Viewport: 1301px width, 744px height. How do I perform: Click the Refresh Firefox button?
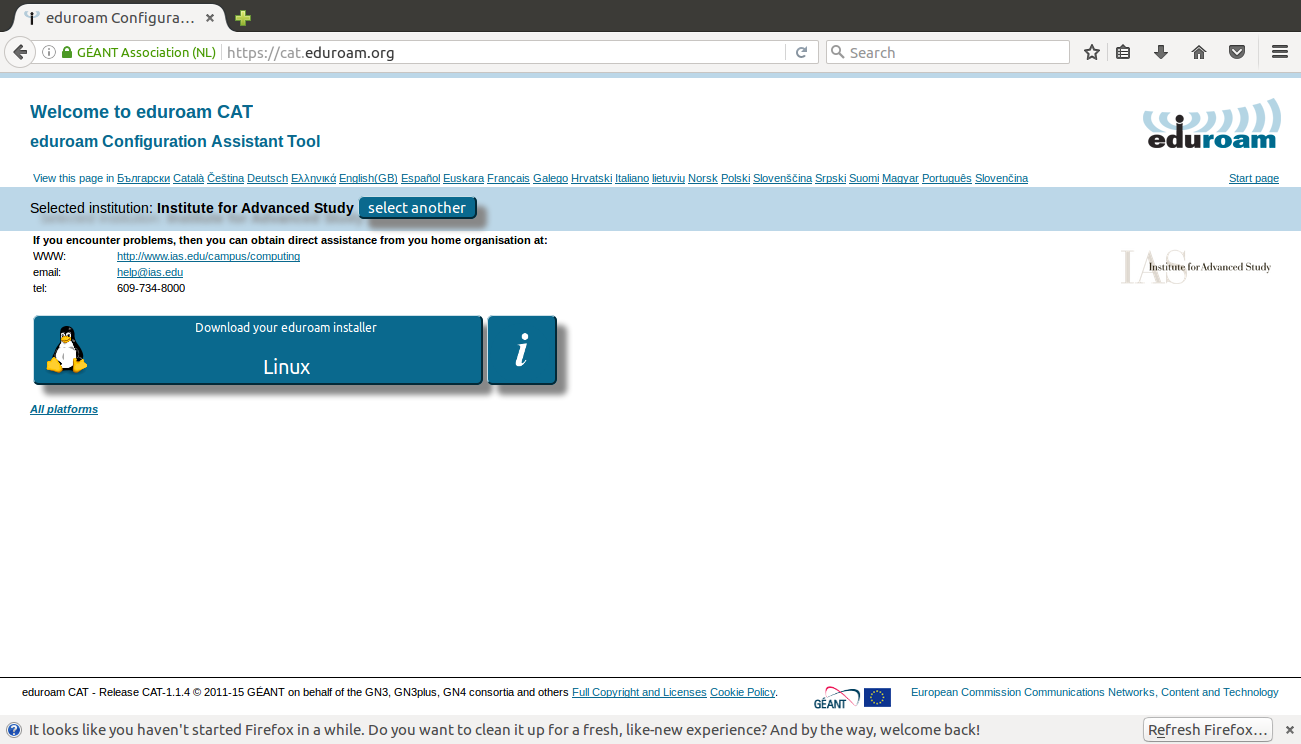[1208, 730]
